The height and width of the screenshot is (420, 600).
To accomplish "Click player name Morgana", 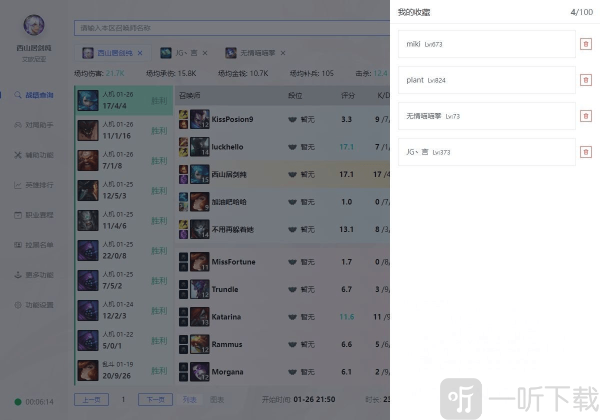I will coord(227,372).
